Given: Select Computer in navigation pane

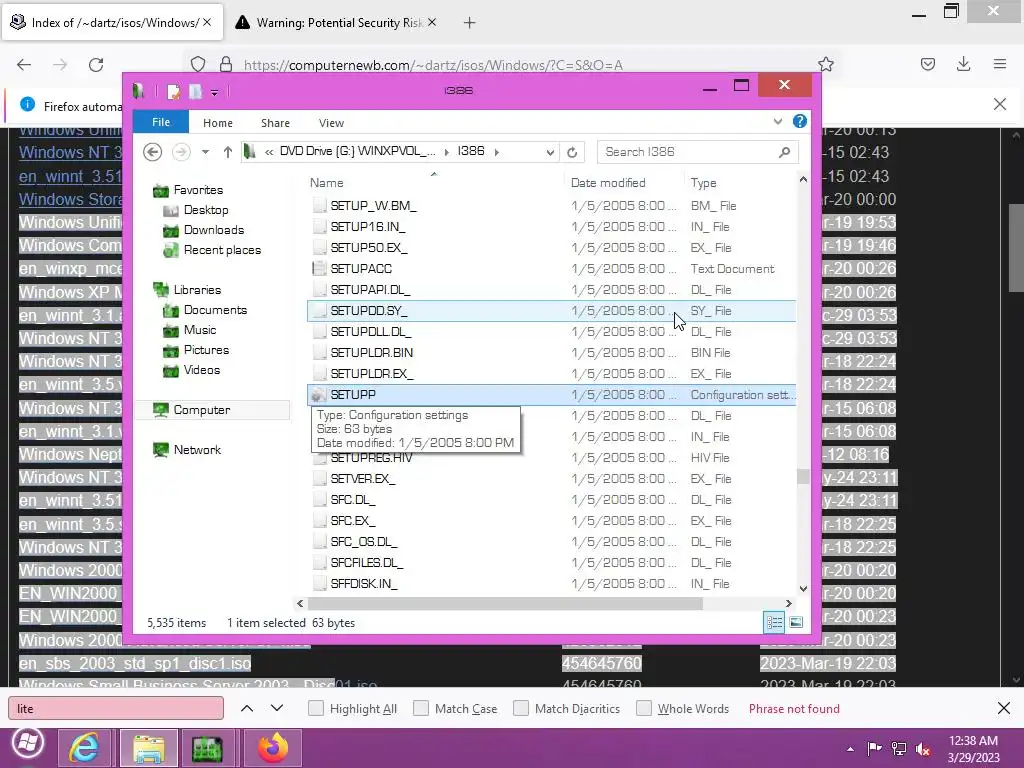Looking at the screenshot, I should click(201, 410).
